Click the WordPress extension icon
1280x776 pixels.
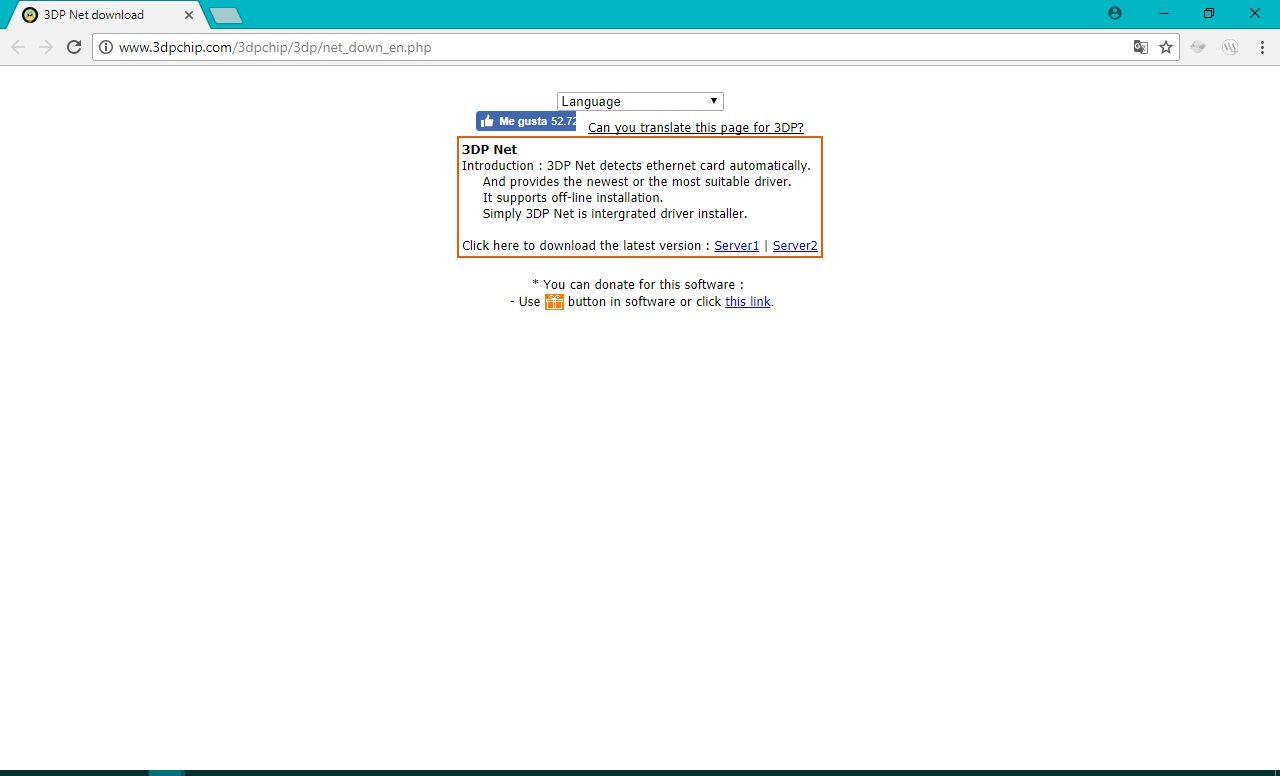[1231, 47]
